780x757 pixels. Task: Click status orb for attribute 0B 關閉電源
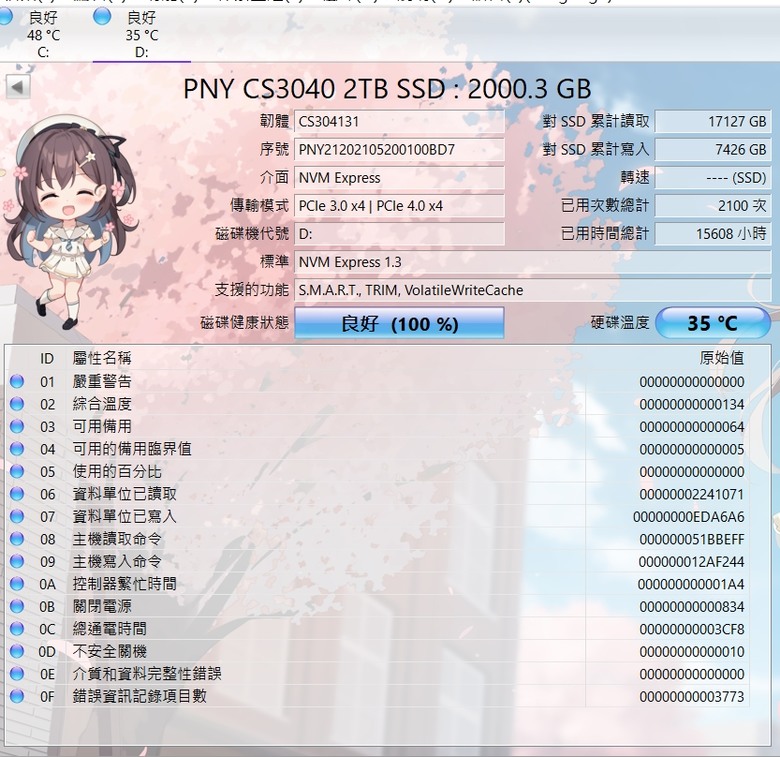pyautogui.click(x=17, y=606)
